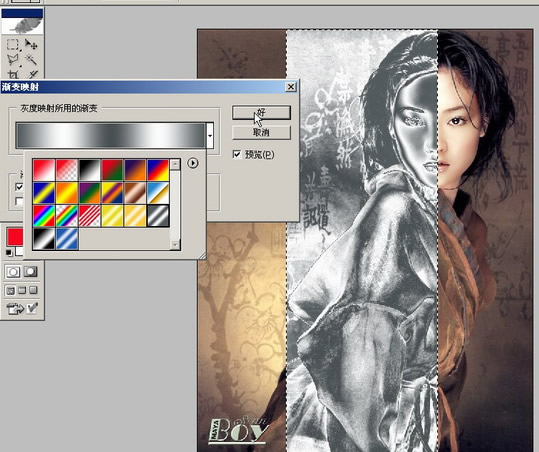Choose the red-to-white gradient preset
Screen dimensions: 539x452
pyautogui.click(x=44, y=170)
